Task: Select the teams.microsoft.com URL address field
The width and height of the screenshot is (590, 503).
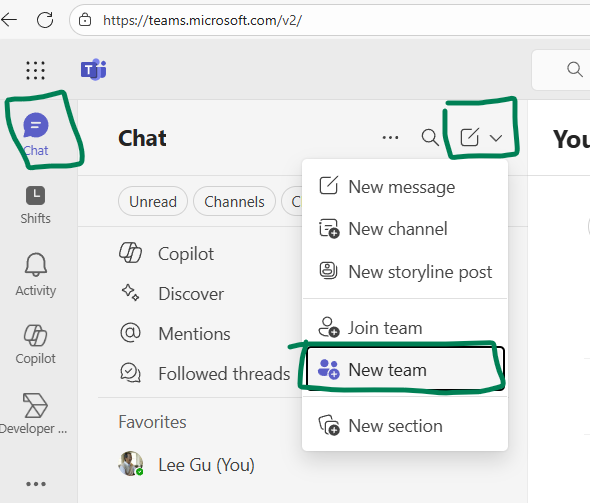Action: [x=202, y=20]
